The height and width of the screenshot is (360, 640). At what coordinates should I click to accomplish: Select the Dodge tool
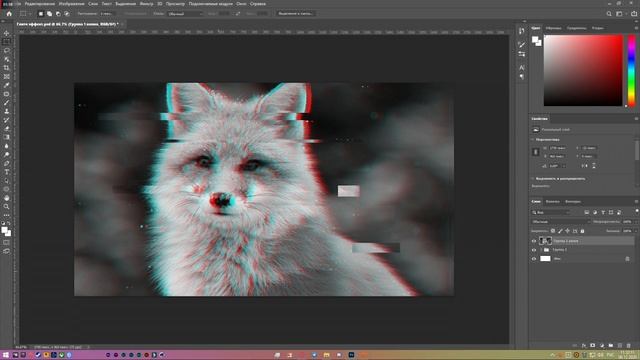pos(7,155)
